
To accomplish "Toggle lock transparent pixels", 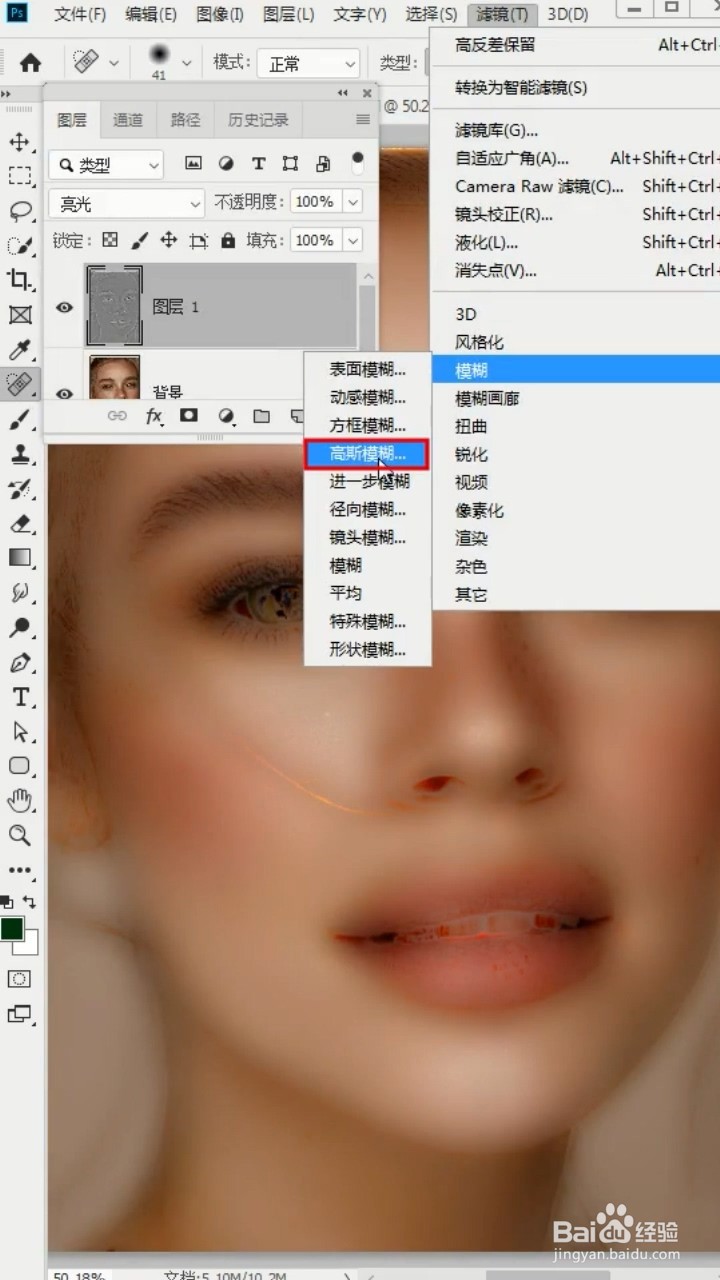I will (110, 241).
